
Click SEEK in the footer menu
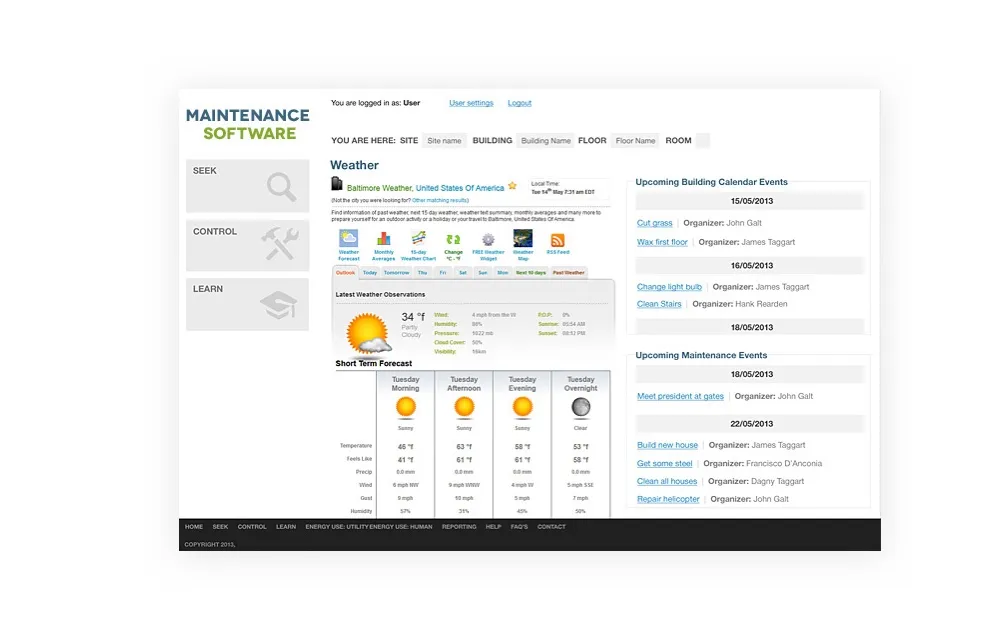pyautogui.click(x=220, y=527)
